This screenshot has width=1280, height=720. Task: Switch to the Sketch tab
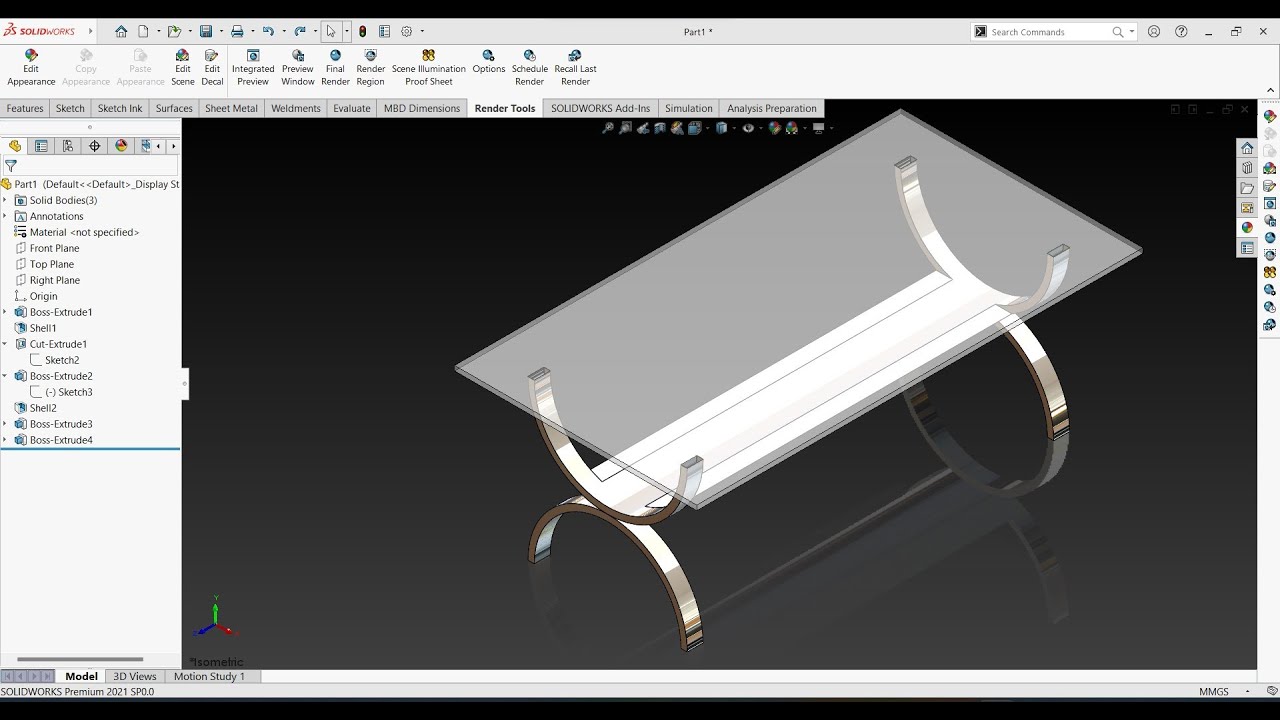70,108
